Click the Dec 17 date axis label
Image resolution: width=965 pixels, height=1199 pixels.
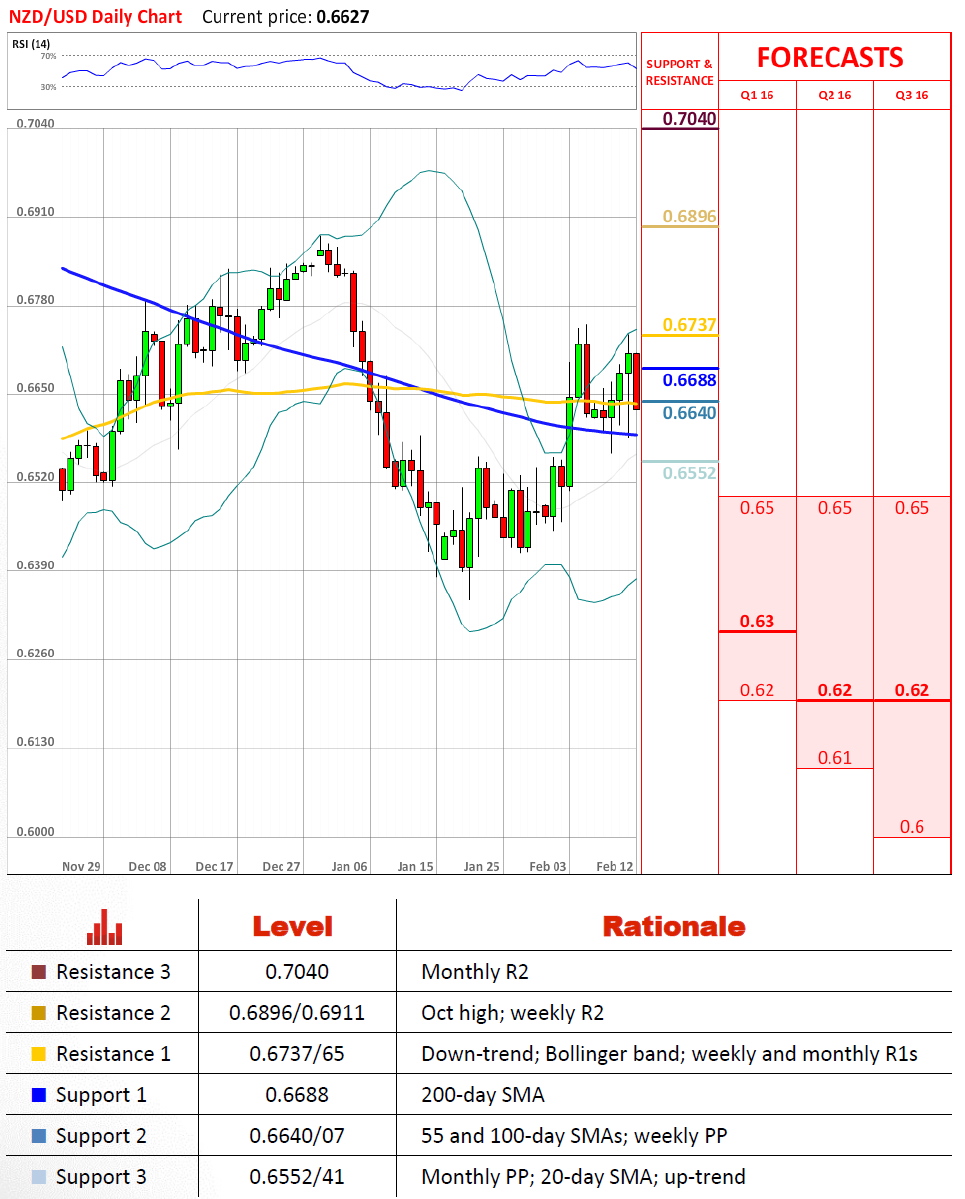(214, 866)
